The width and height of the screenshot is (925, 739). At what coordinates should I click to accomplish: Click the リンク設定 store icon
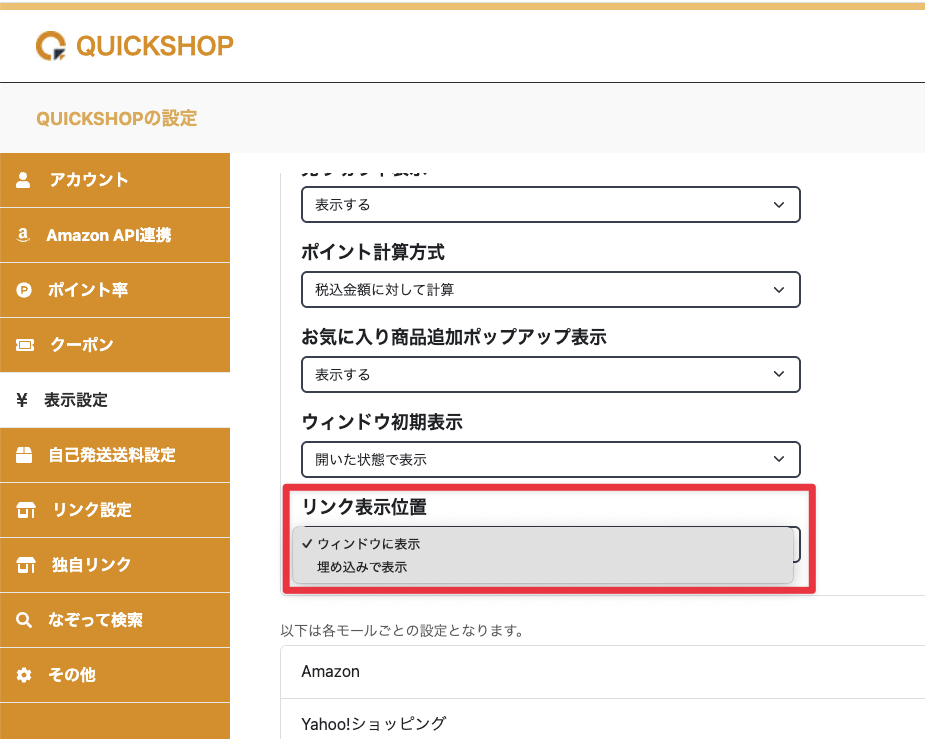pos(25,510)
